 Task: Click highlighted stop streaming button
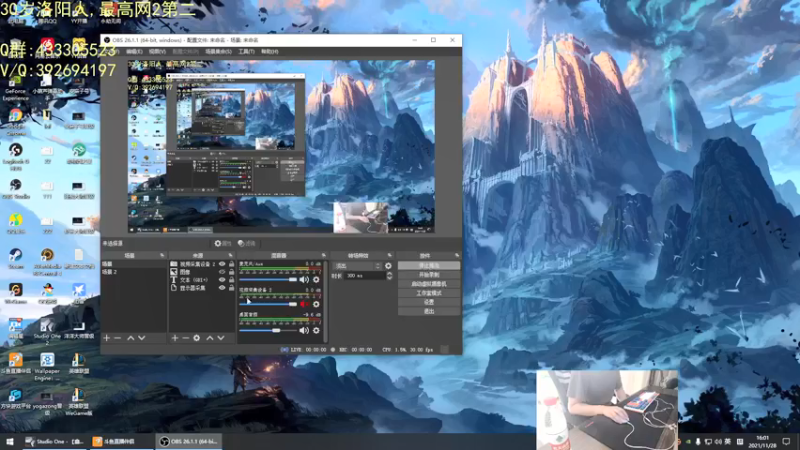[x=429, y=266]
